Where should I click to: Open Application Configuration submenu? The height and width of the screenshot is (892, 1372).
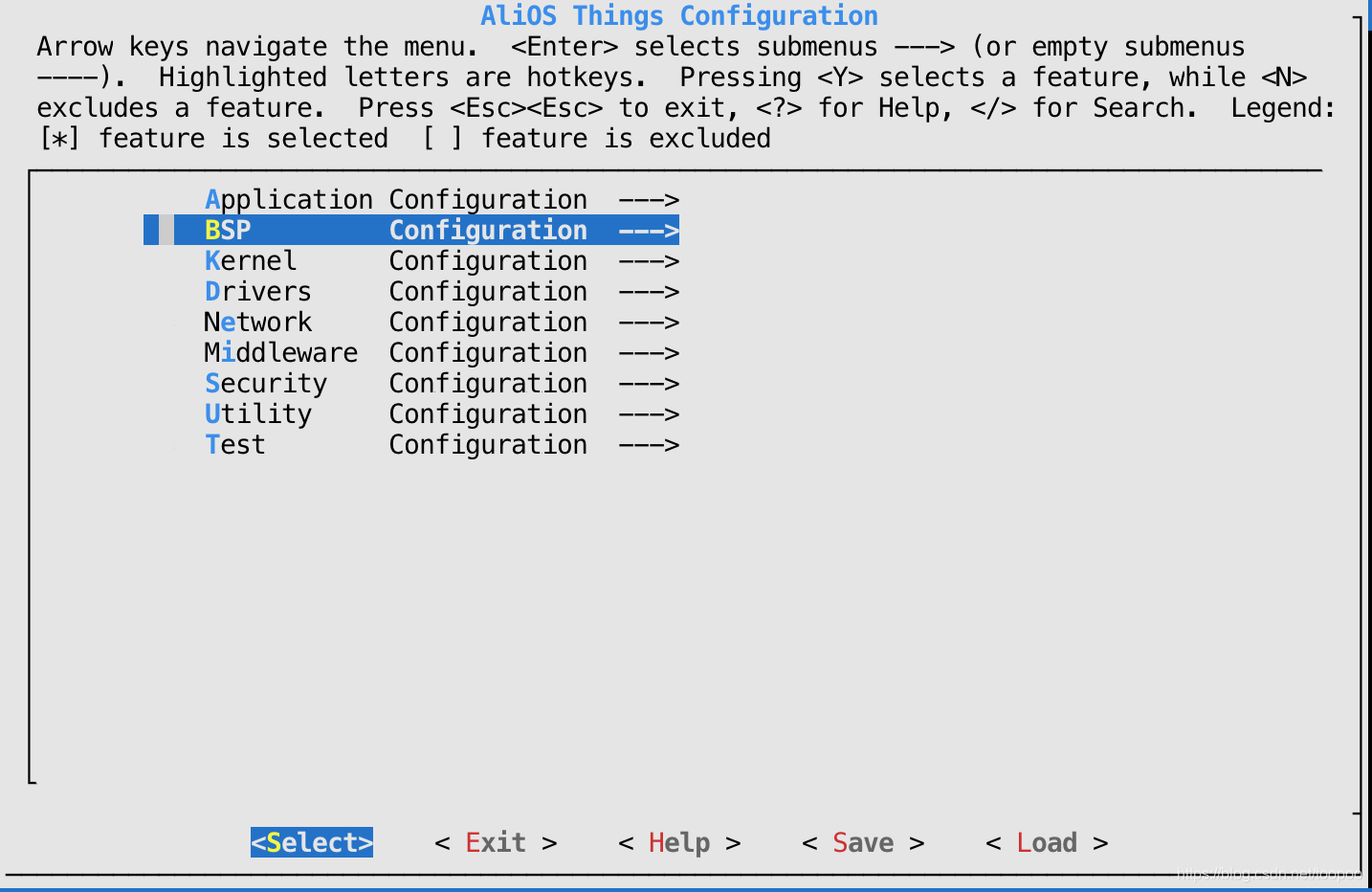pos(442,199)
